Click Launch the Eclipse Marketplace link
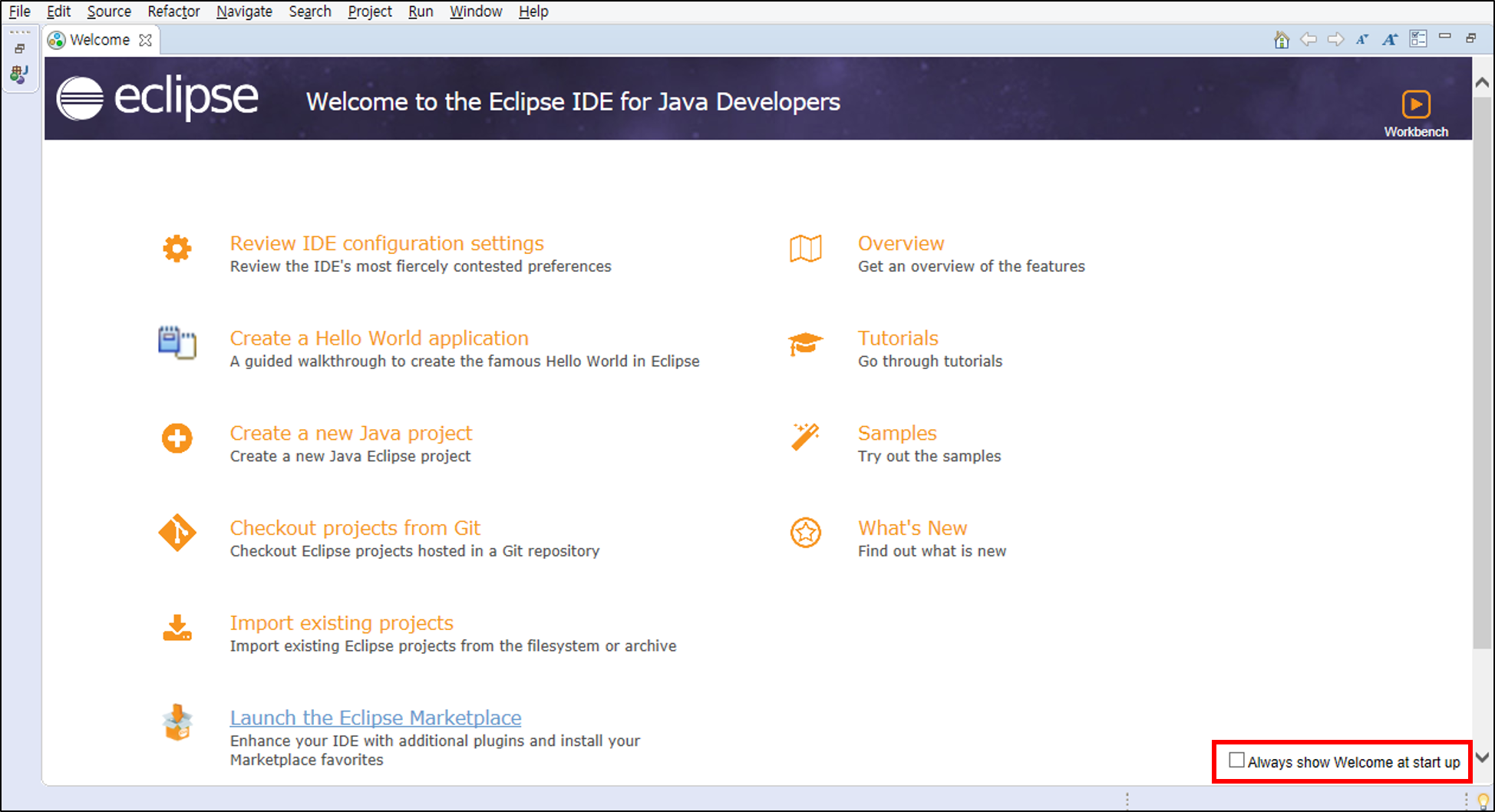Screen dimensions: 1495x812 click(376, 718)
